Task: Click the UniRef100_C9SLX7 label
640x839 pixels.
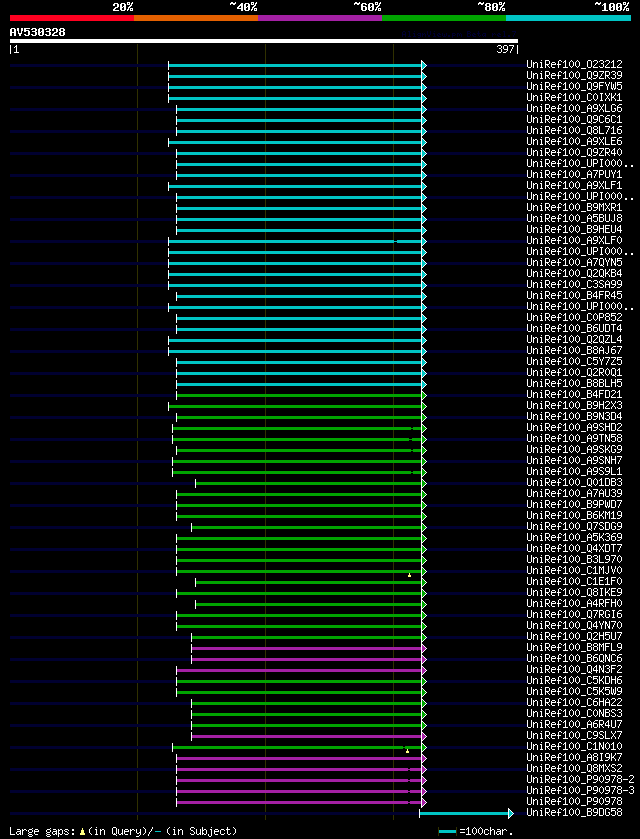Action: (574, 736)
